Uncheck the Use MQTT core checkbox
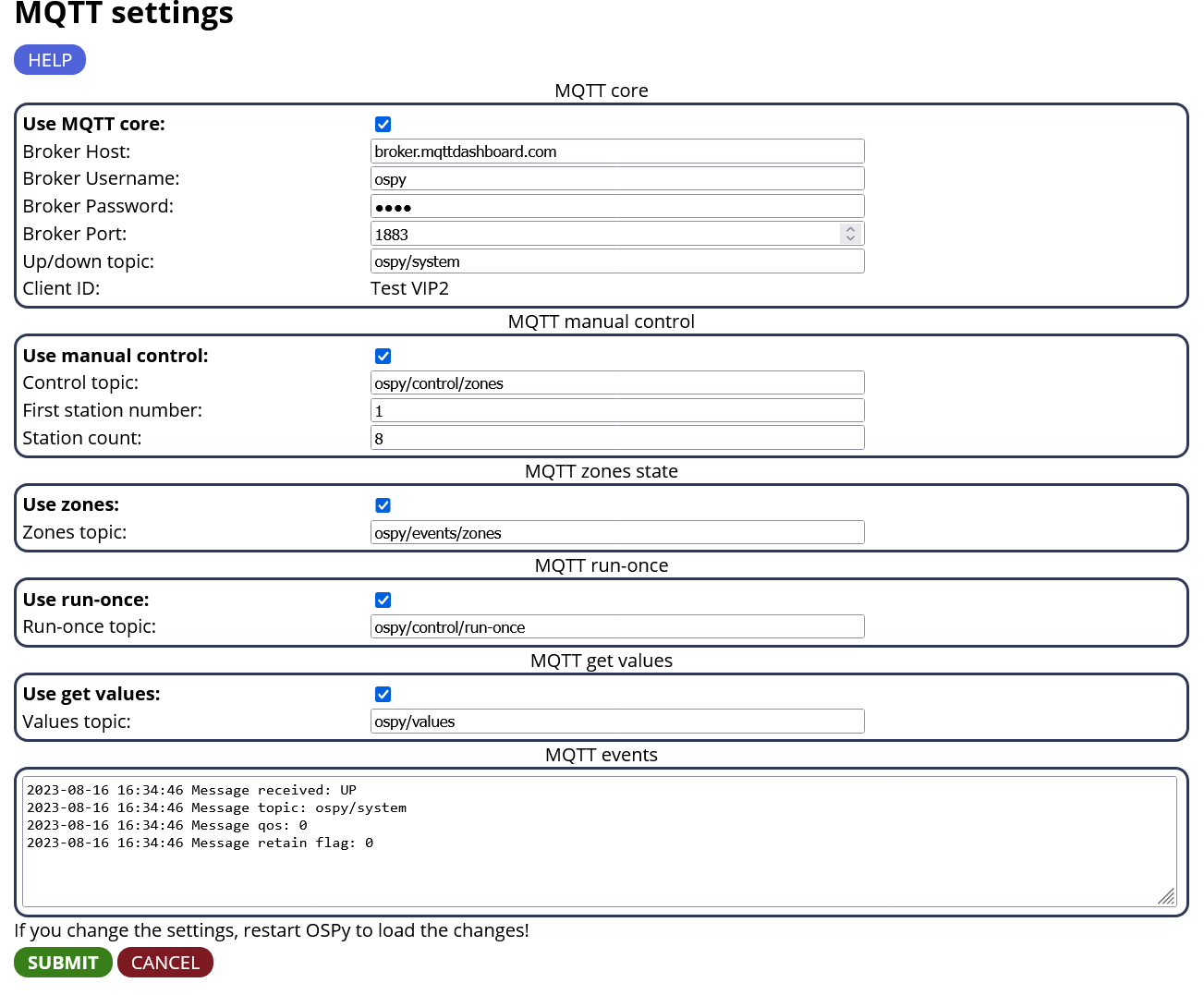 [383, 124]
